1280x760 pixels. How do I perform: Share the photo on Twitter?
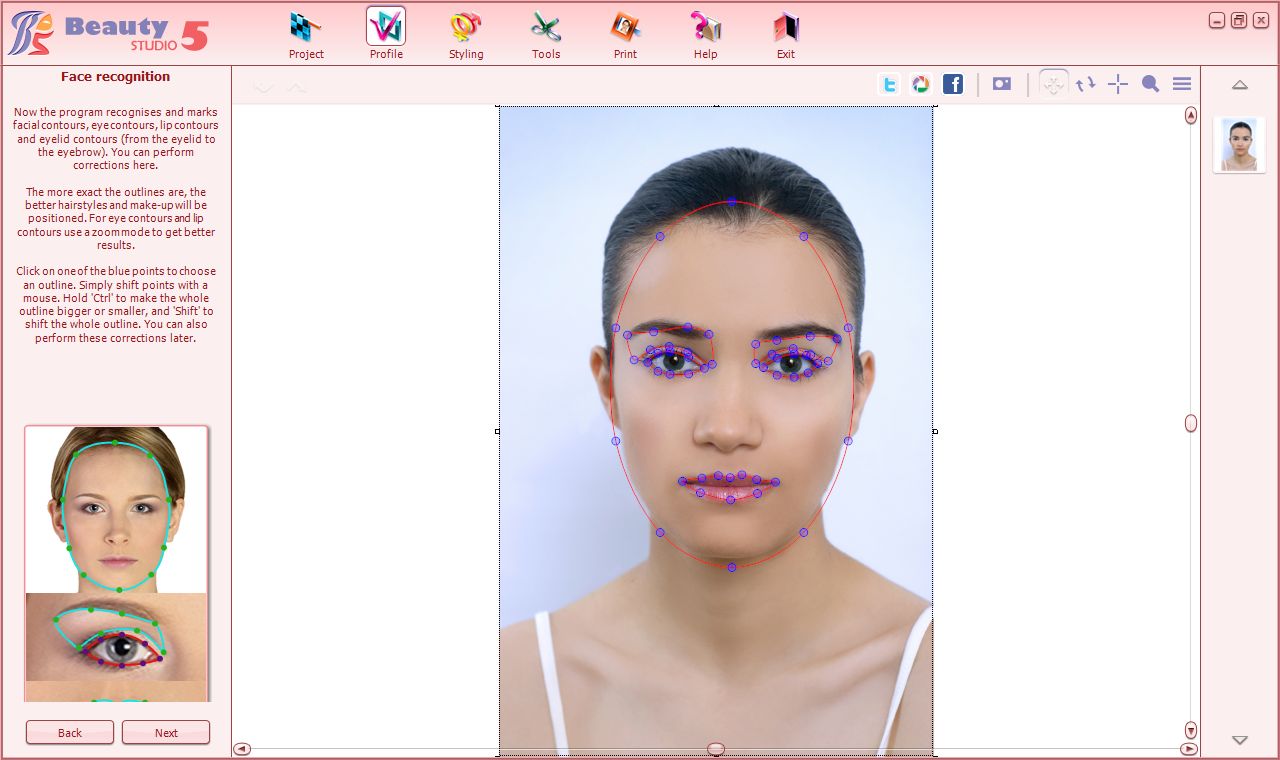point(889,84)
